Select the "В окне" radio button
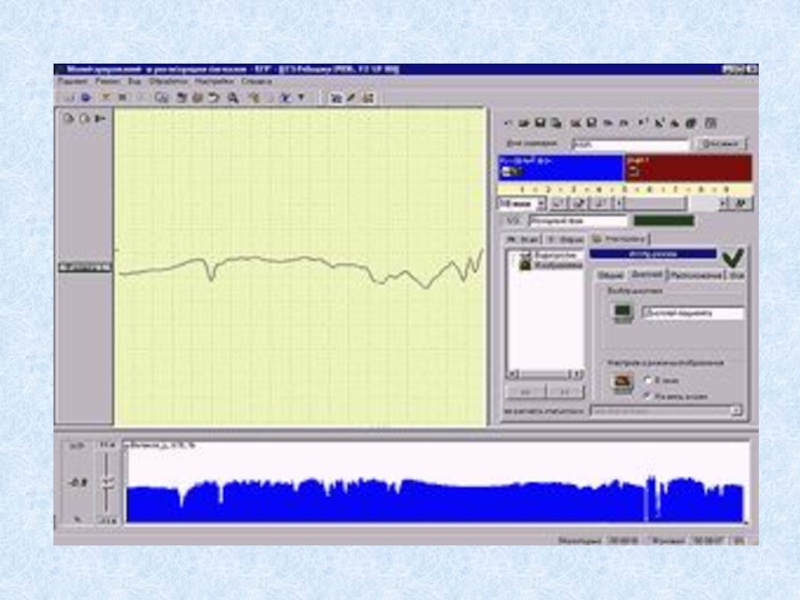The height and width of the screenshot is (600, 800). point(648,381)
